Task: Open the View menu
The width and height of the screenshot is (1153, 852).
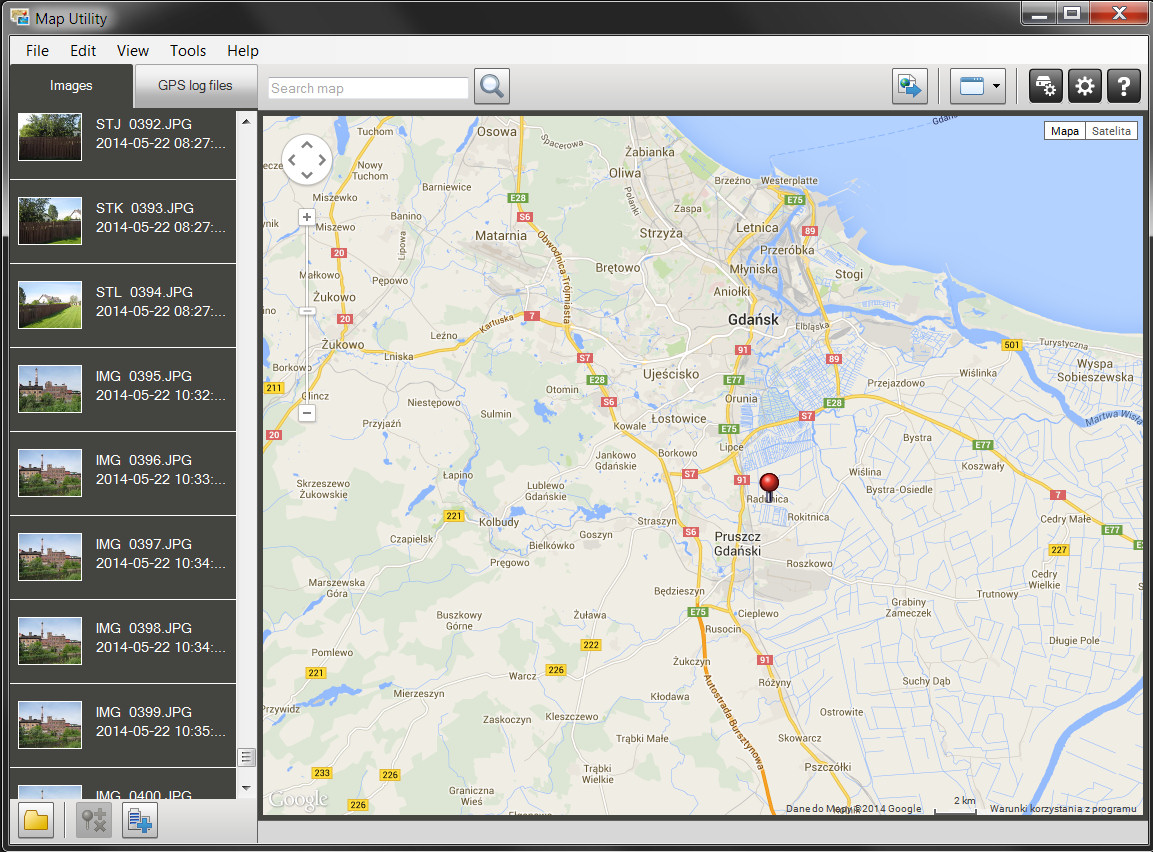Action: (x=133, y=51)
